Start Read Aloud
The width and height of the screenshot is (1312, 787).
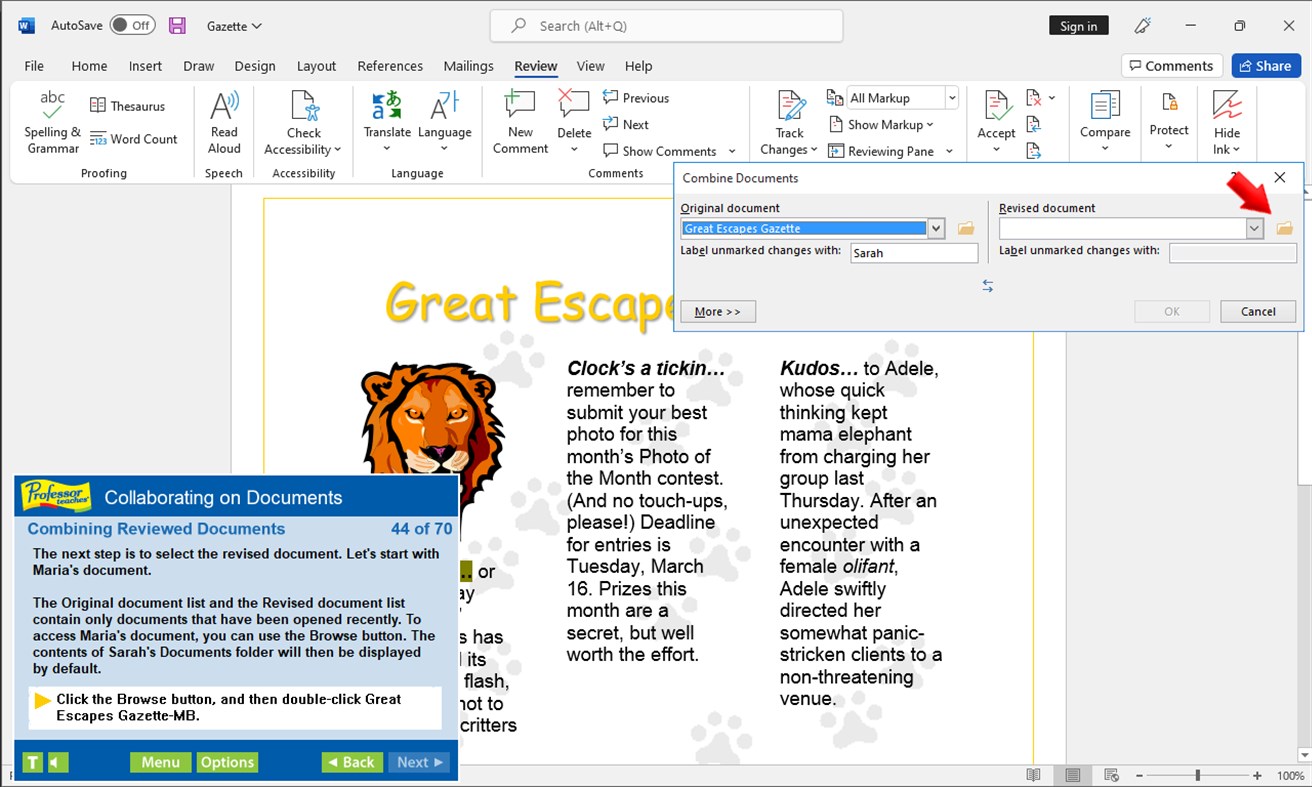click(224, 120)
